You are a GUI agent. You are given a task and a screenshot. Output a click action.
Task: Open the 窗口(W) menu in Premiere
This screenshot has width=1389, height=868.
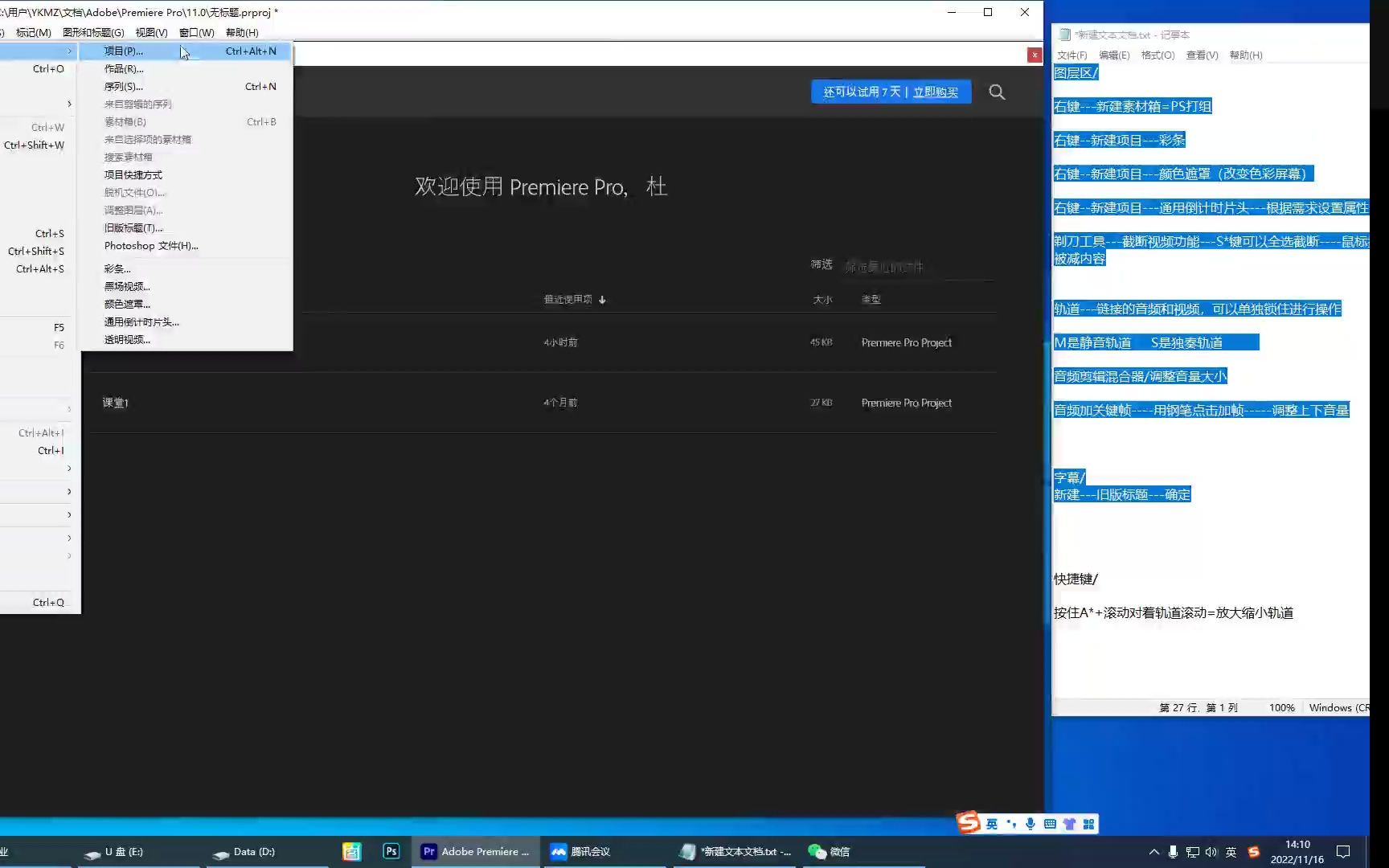click(x=196, y=33)
